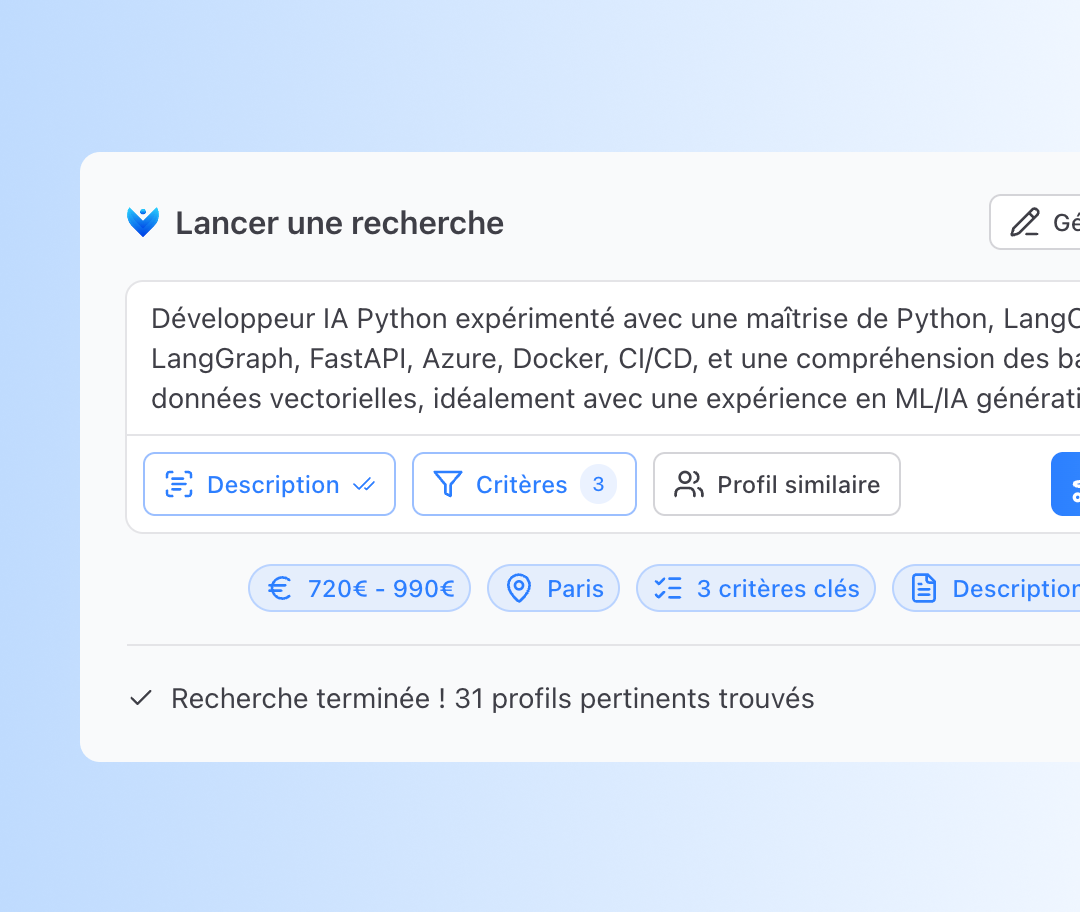Image resolution: width=1080 pixels, height=912 pixels.
Task: Click the document icon in Description chip
Action: pos(925,589)
